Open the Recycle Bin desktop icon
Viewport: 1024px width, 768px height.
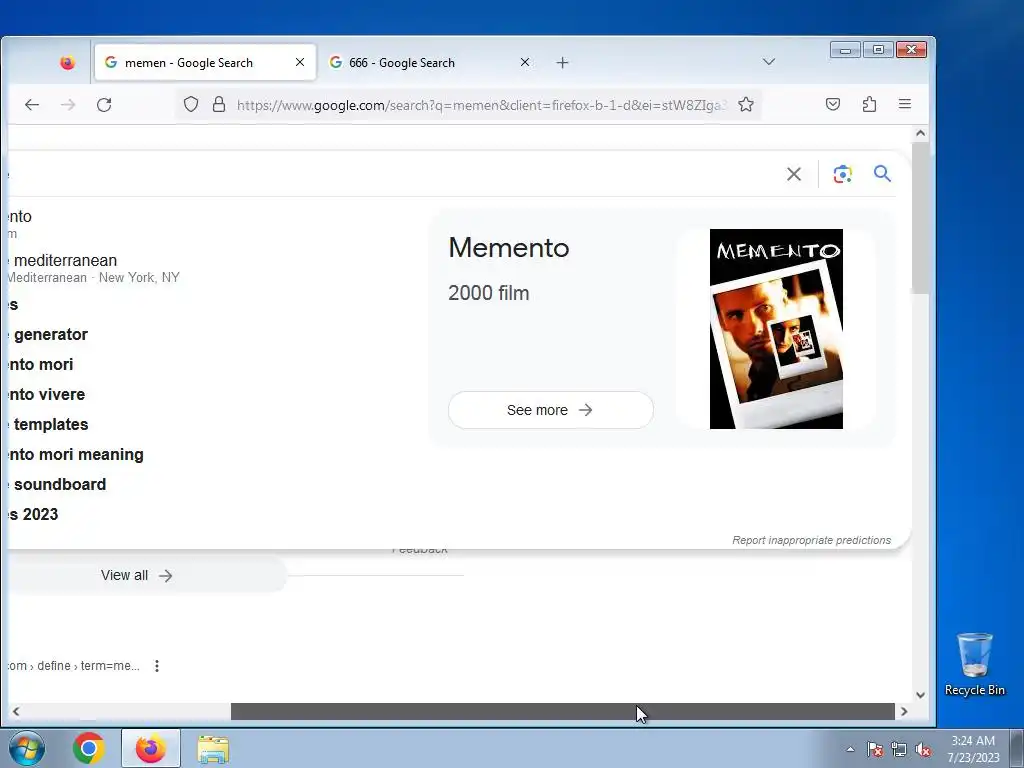(x=974, y=664)
